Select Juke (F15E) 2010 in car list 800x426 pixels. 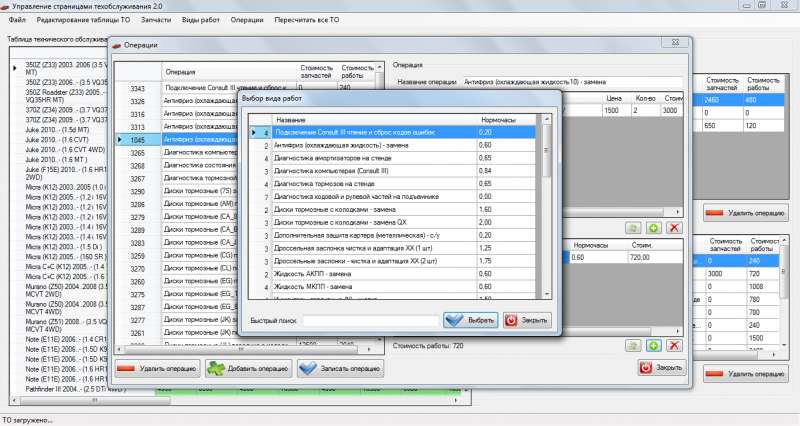point(65,173)
